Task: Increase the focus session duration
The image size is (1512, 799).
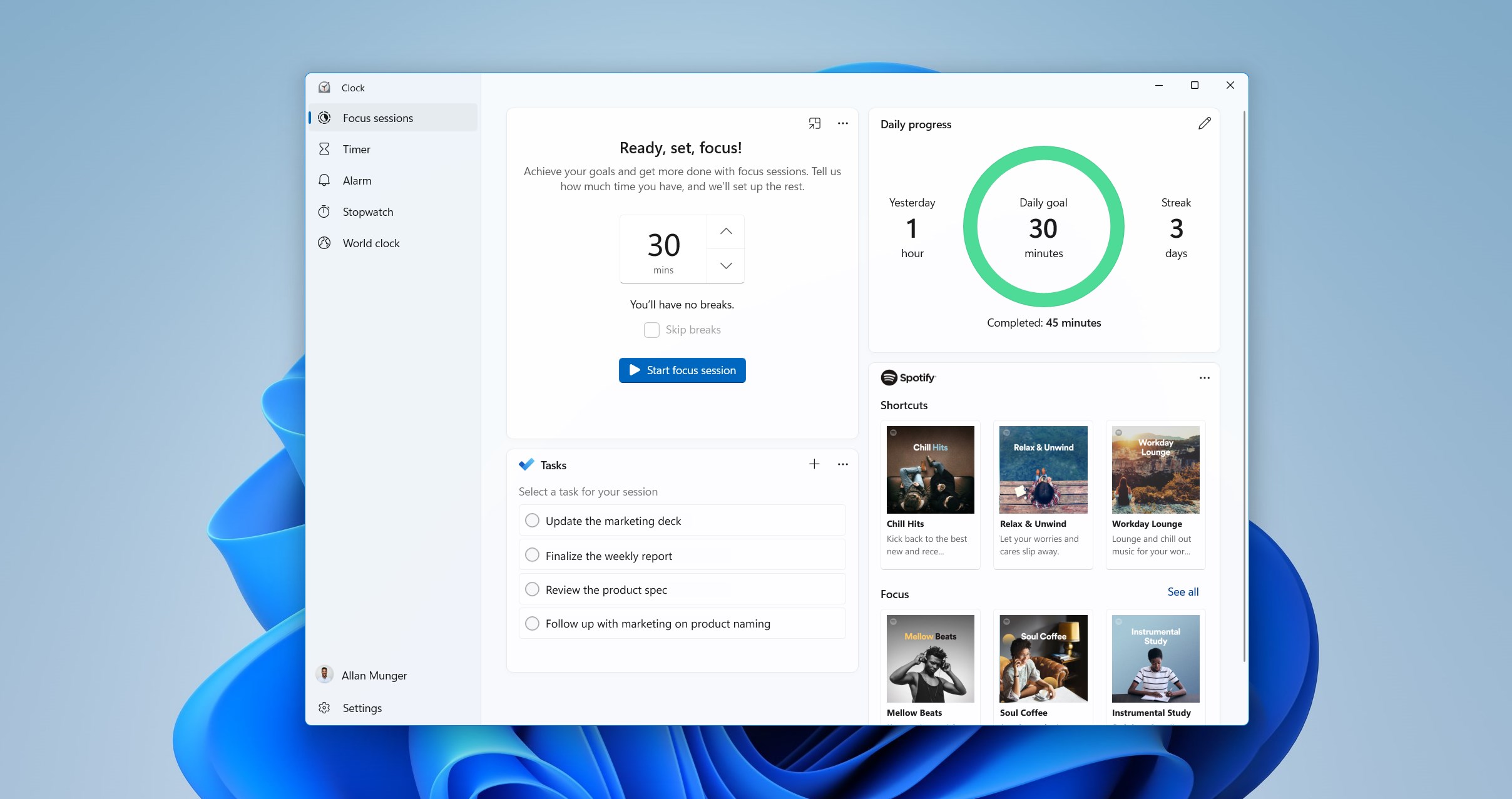Action: point(725,232)
